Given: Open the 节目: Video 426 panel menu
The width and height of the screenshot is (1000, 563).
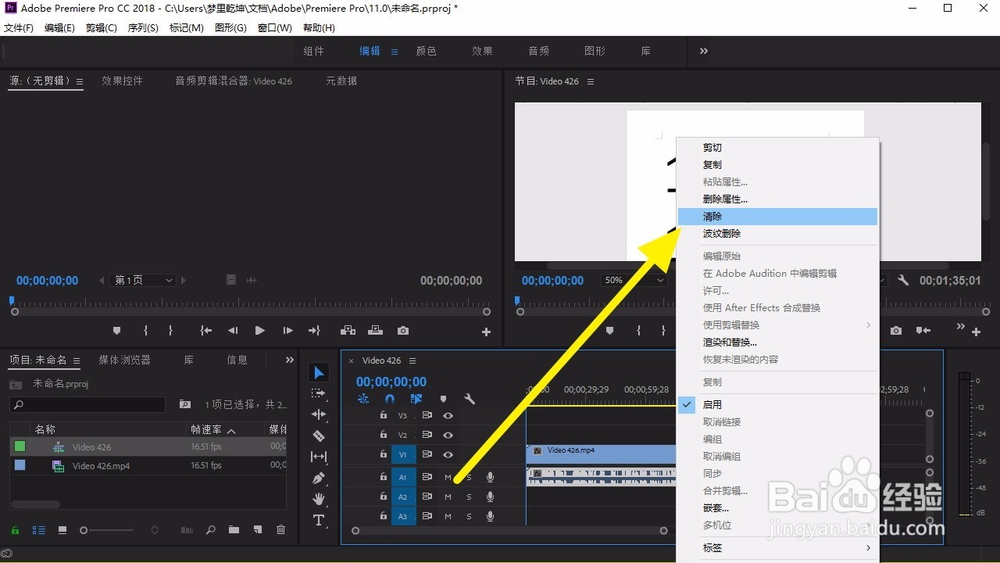Looking at the screenshot, I should (x=591, y=82).
